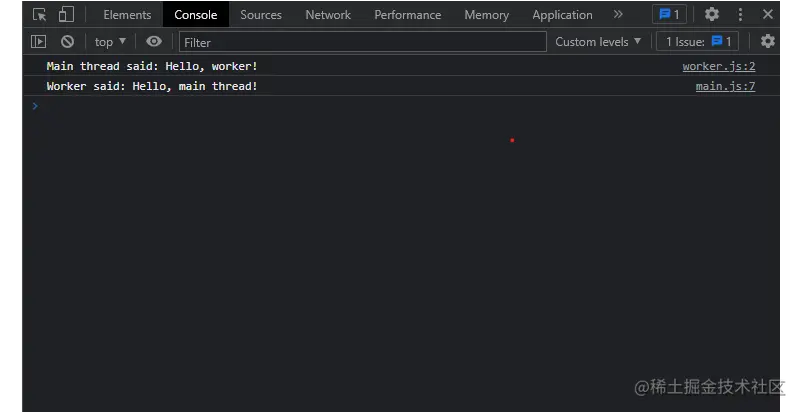Open the three-dot customize menu

[x=740, y=14]
